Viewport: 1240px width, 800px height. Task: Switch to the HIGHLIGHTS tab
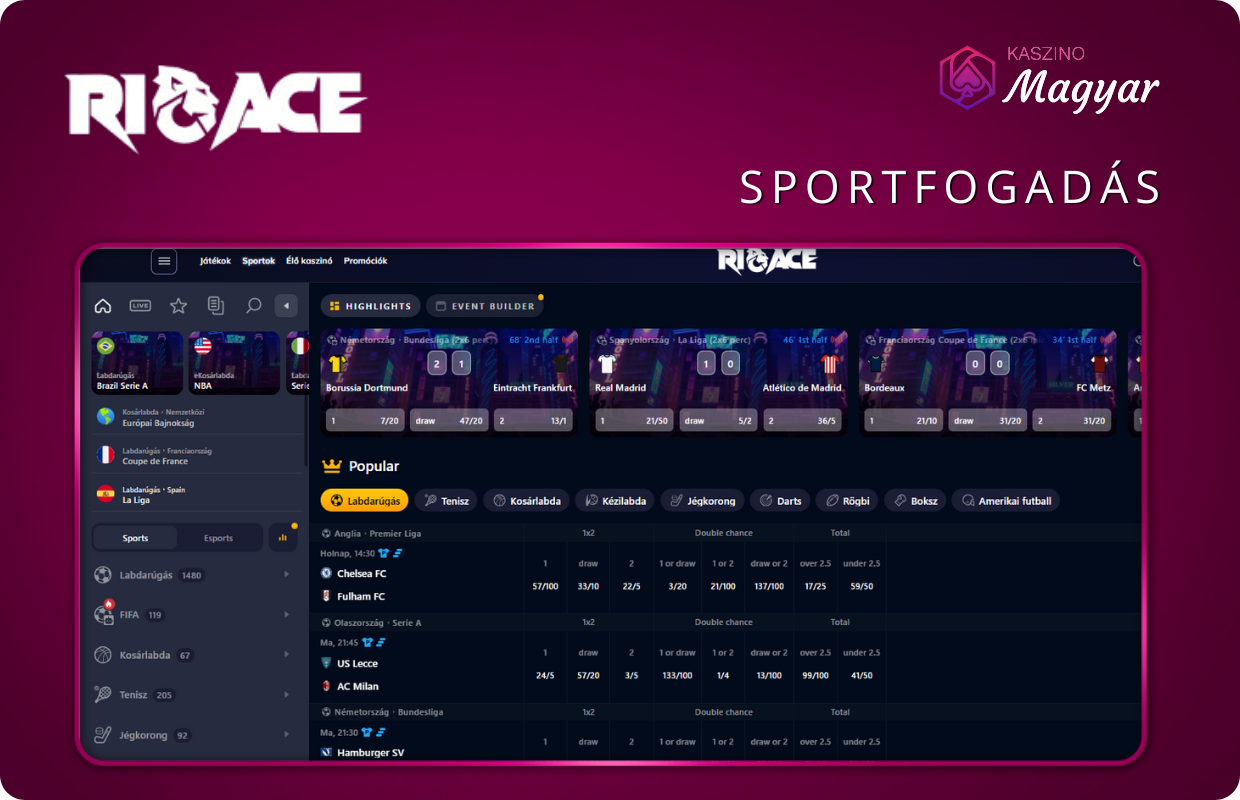370,306
